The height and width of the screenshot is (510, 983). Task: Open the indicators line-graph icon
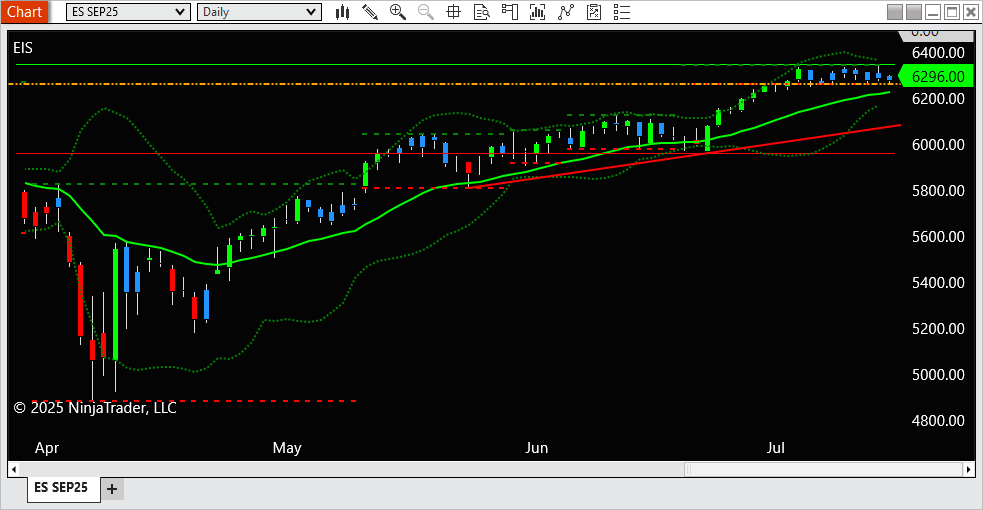click(x=565, y=12)
